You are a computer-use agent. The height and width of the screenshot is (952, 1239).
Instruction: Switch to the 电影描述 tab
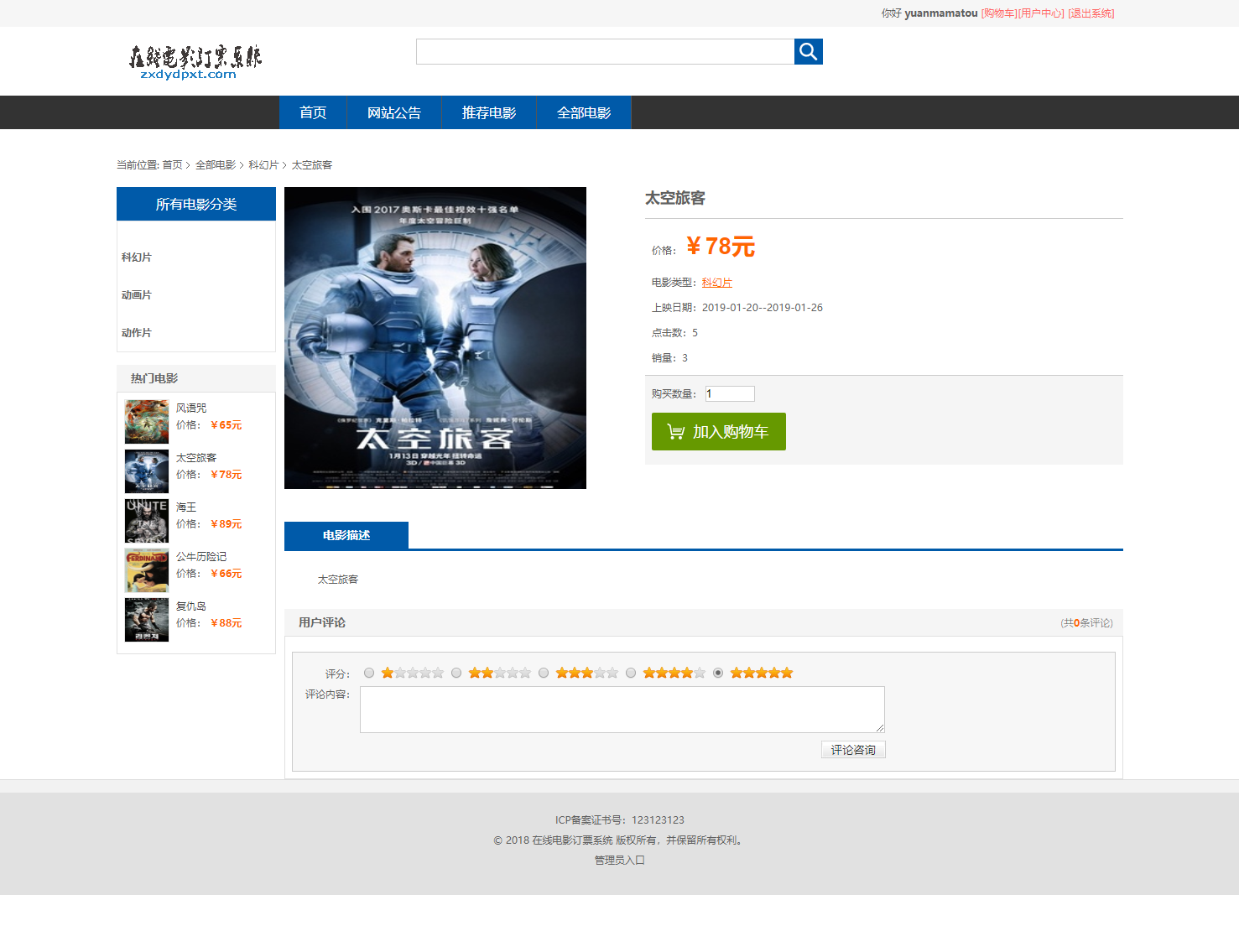coord(346,535)
